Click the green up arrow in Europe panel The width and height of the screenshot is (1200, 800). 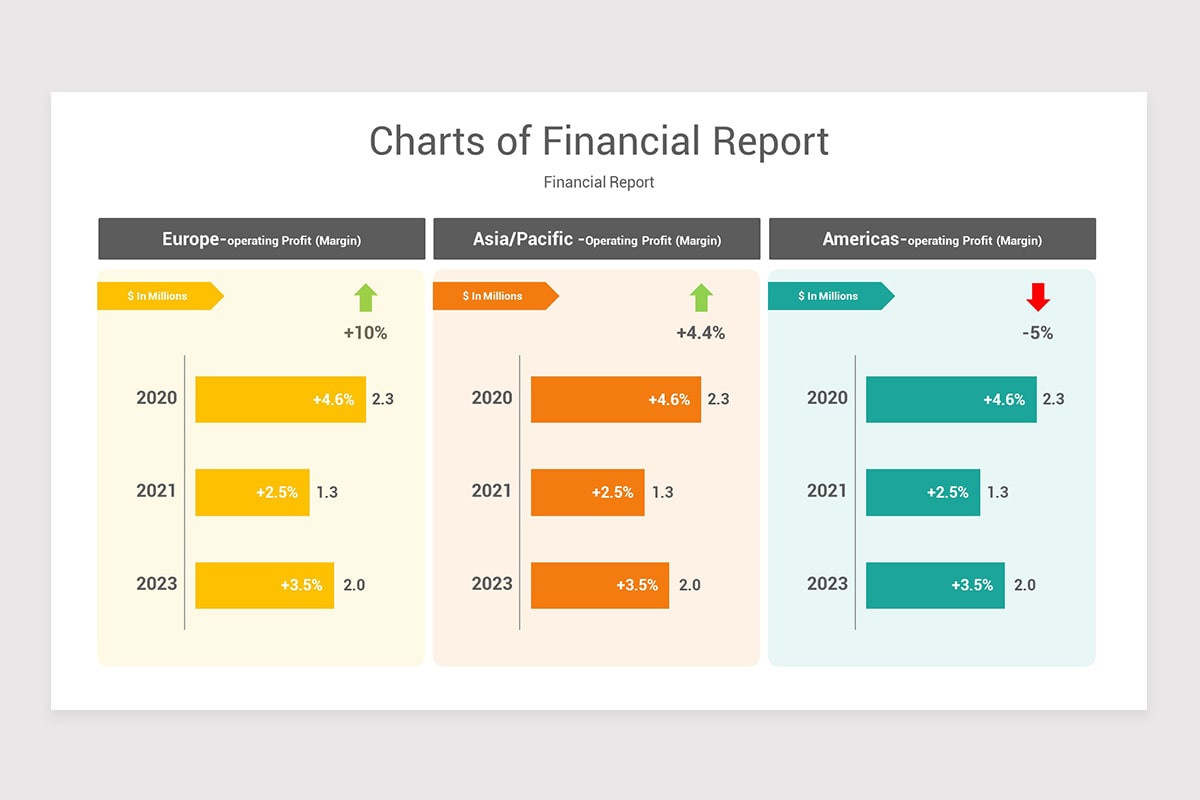tap(366, 297)
